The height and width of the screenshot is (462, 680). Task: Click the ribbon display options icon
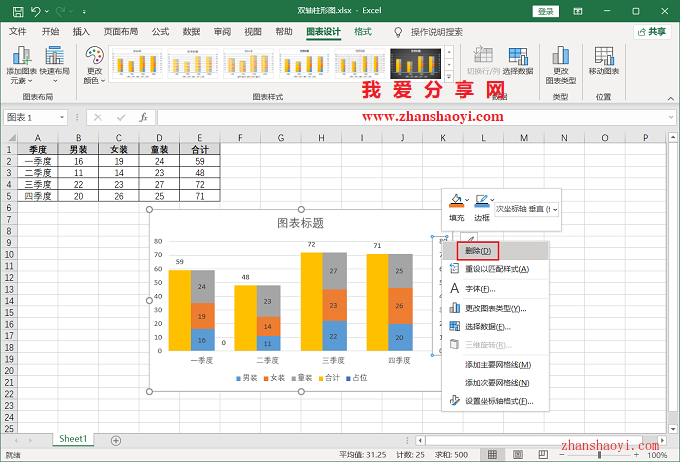[x=578, y=11]
